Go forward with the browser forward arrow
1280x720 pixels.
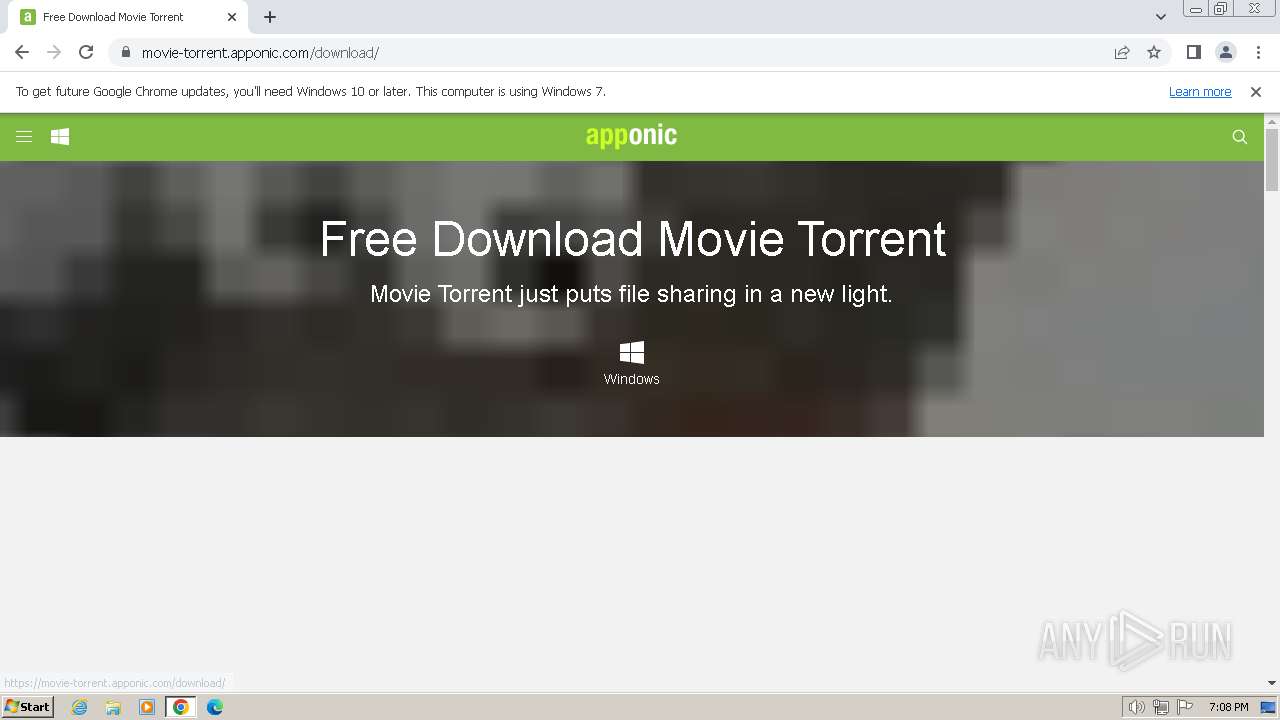[x=54, y=52]
